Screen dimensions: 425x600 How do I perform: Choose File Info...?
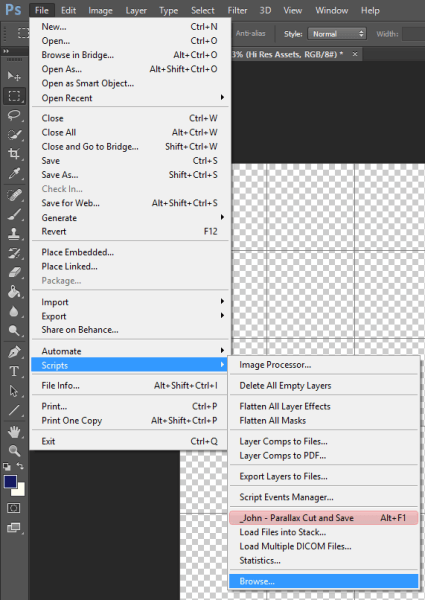(130, 385)
